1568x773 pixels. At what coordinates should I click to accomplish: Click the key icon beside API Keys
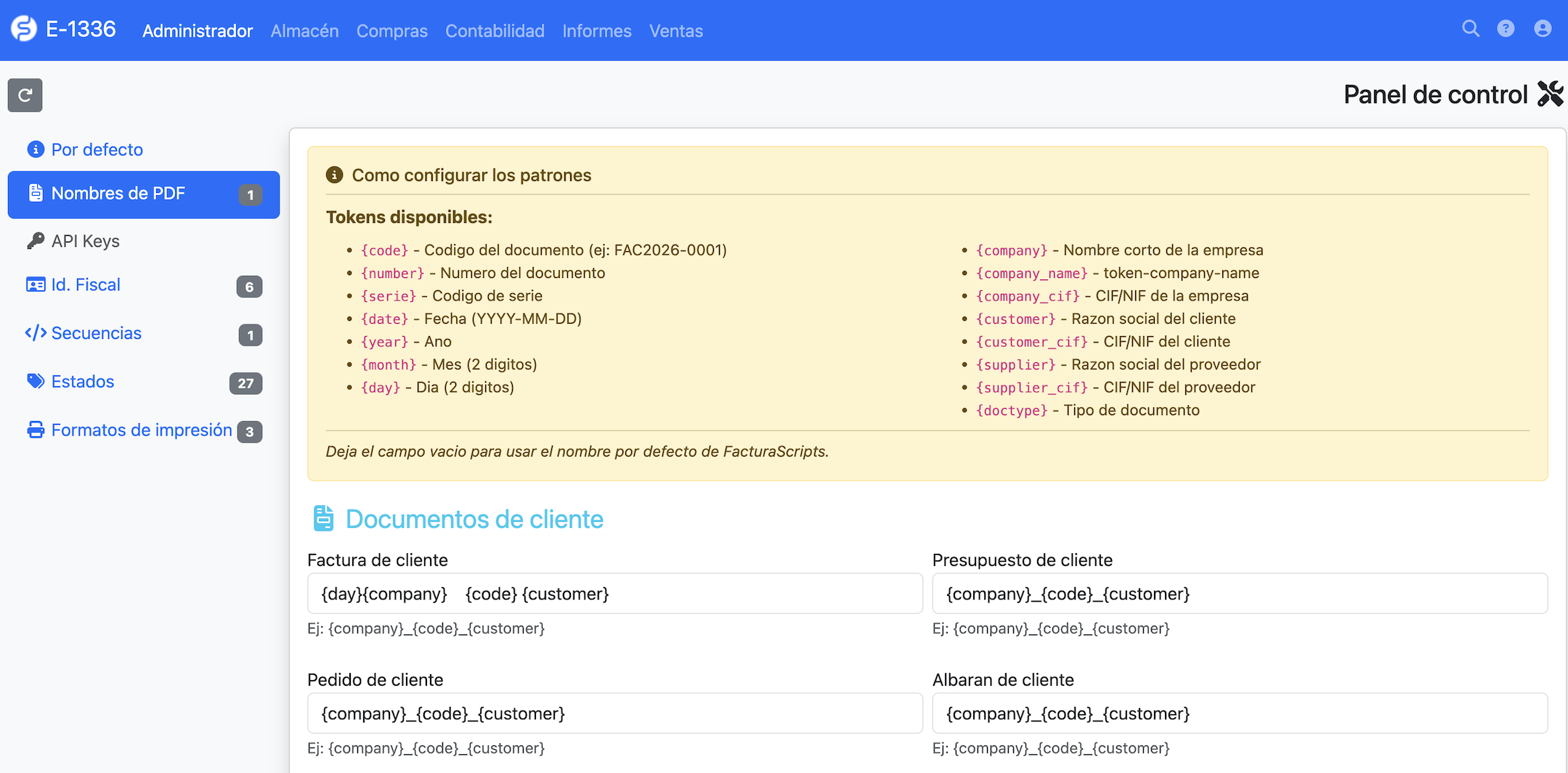point(35,241)
